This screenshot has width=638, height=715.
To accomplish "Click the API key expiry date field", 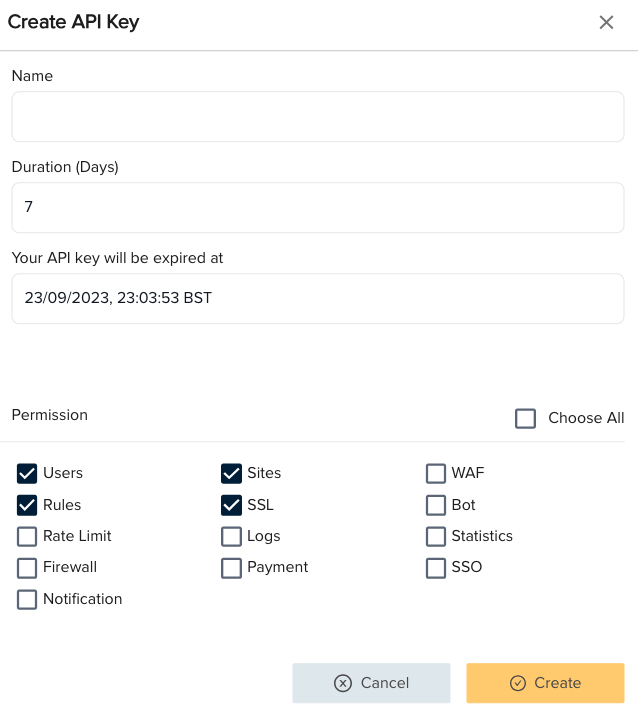I will click(318, 298).
